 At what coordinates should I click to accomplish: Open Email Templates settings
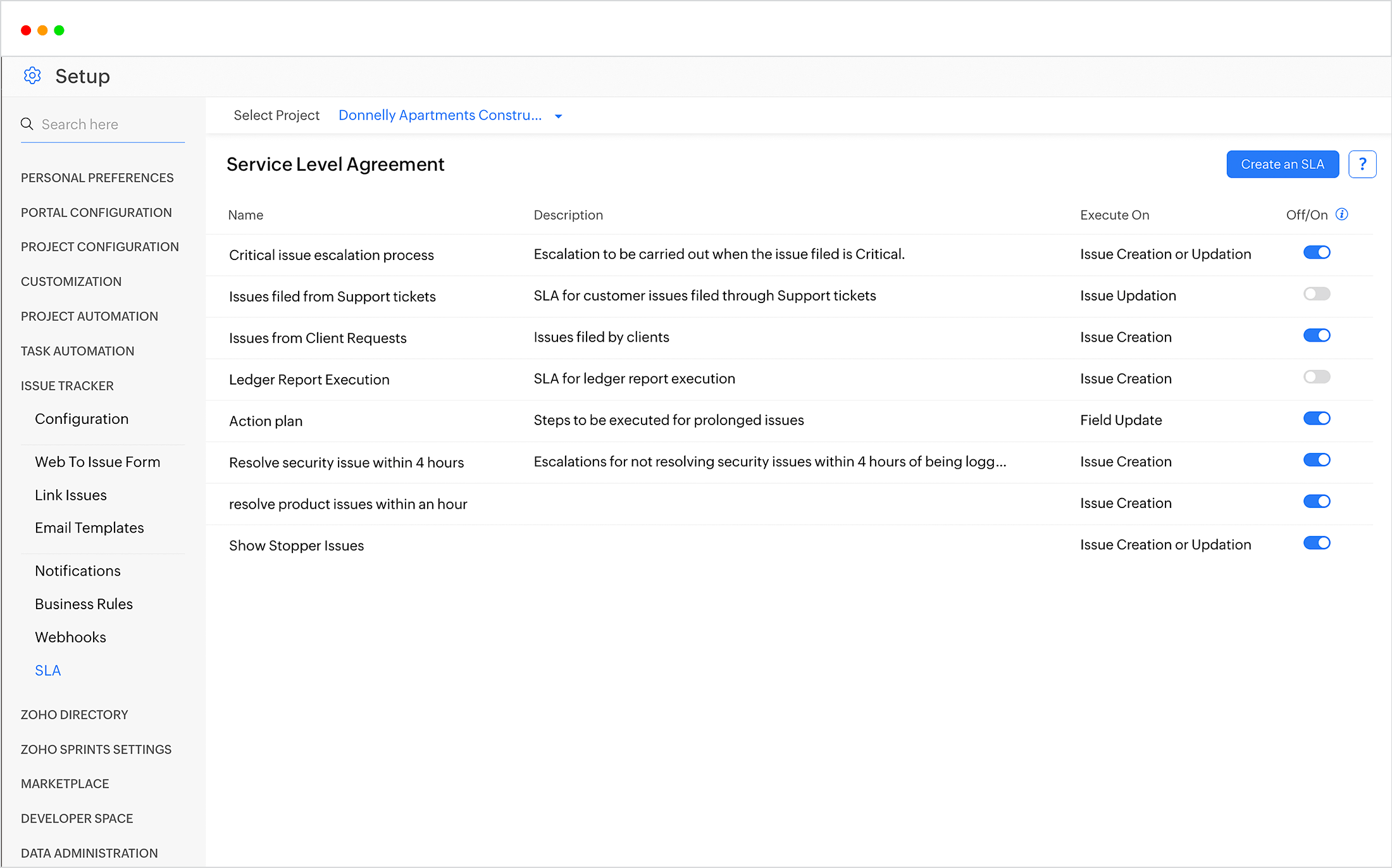[90, 527]
